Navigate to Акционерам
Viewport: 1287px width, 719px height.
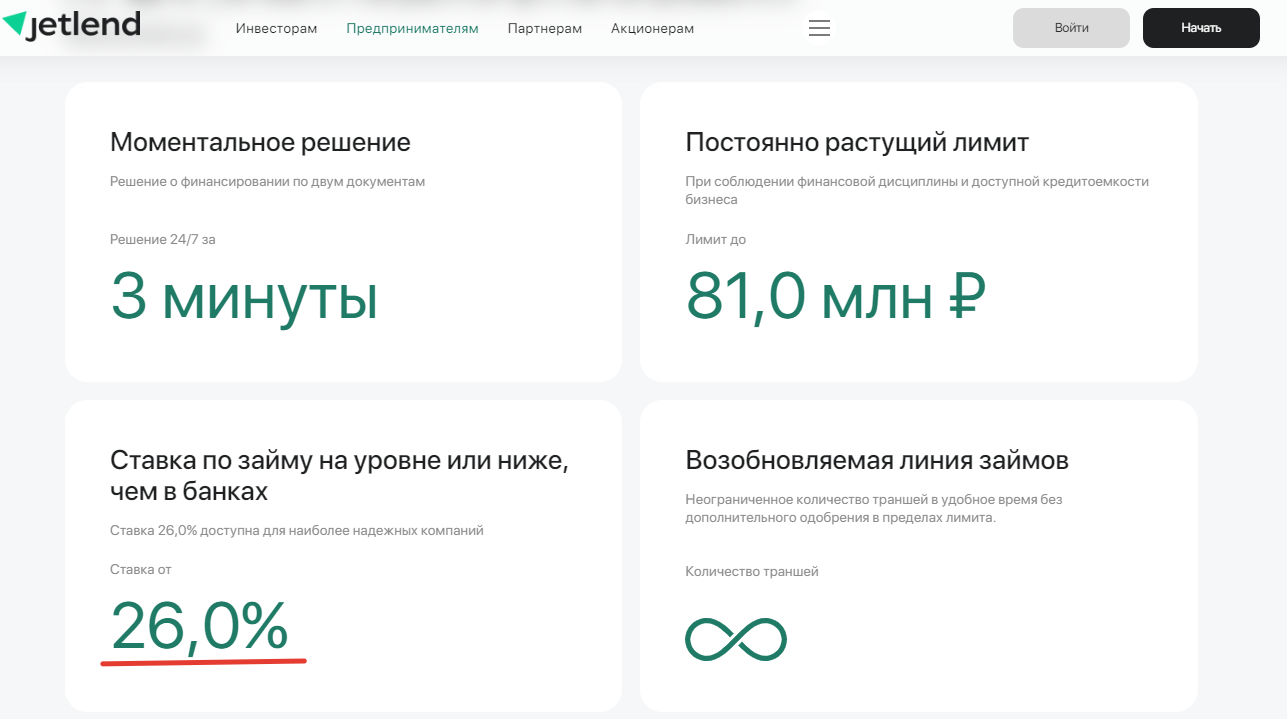point(652,29)
